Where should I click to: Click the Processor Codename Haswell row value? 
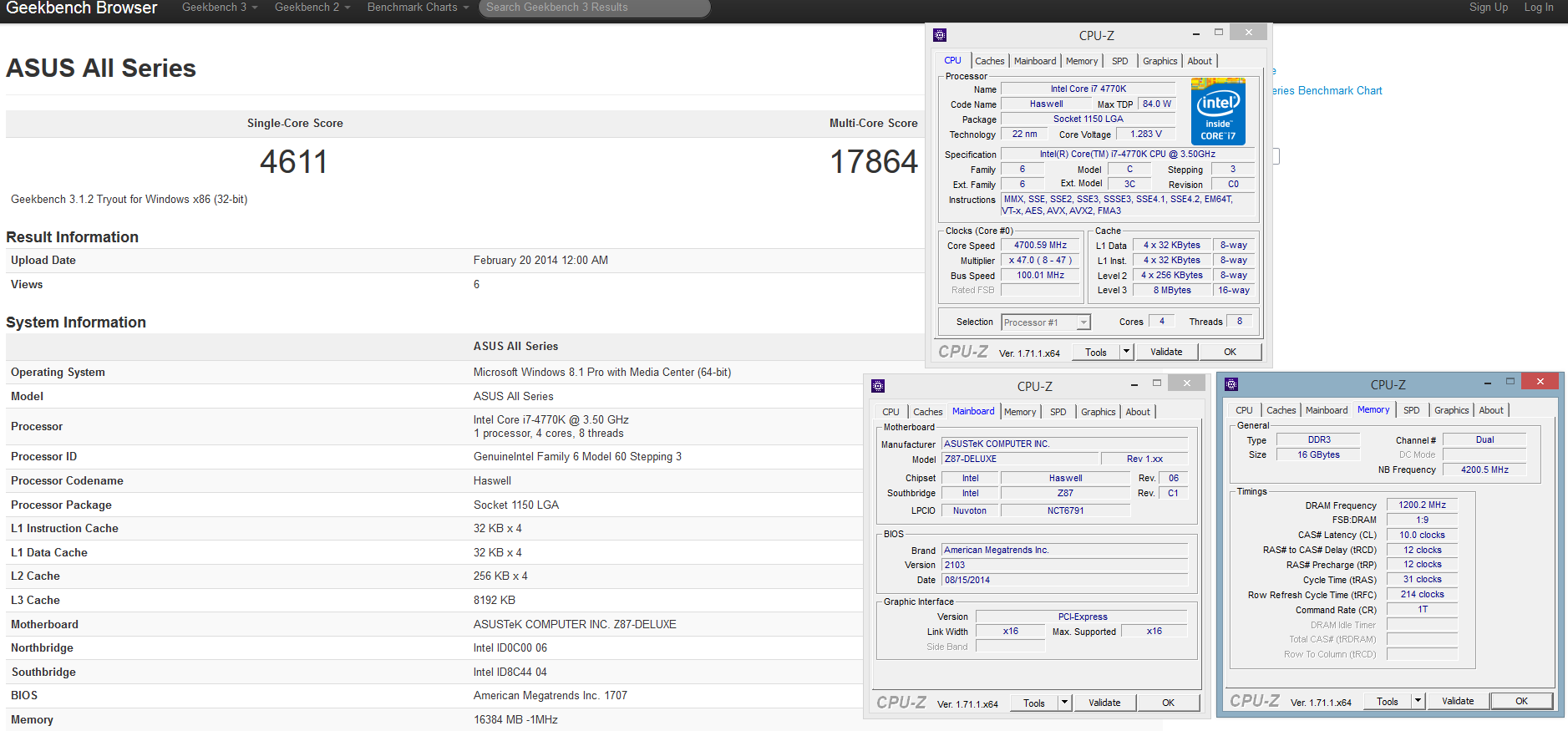tap(493, 481)
